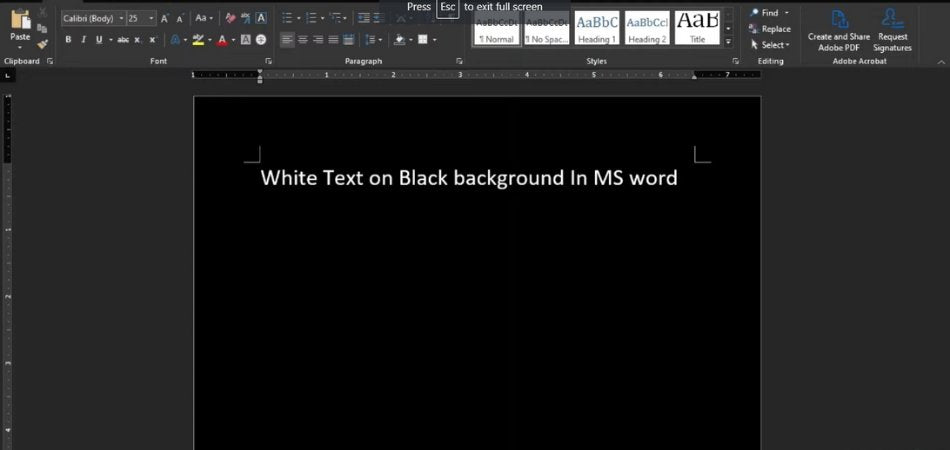
Task: Open the Select menu
Action: pyautogui.click(x=770, y=45)
